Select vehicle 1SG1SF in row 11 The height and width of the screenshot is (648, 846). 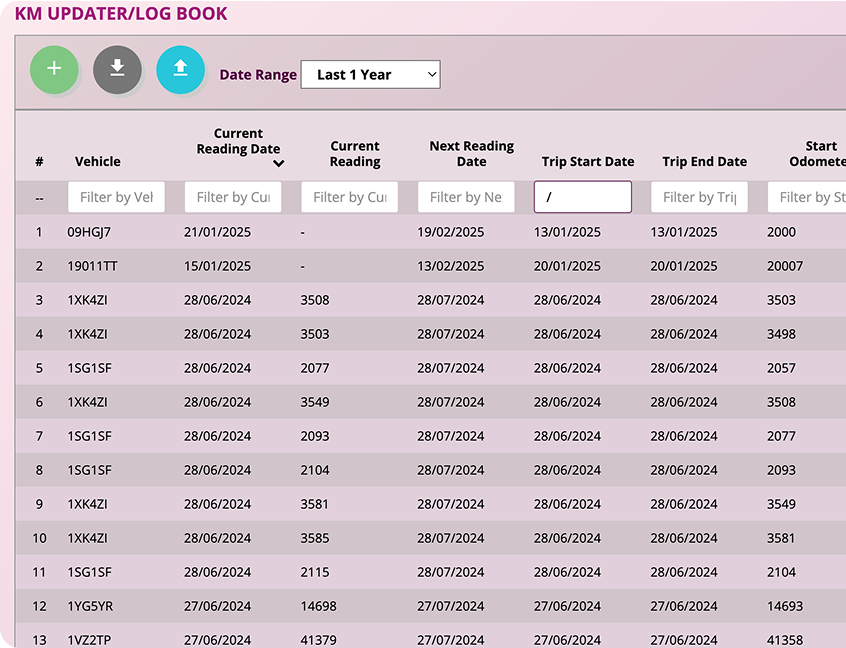coord(90,572)
